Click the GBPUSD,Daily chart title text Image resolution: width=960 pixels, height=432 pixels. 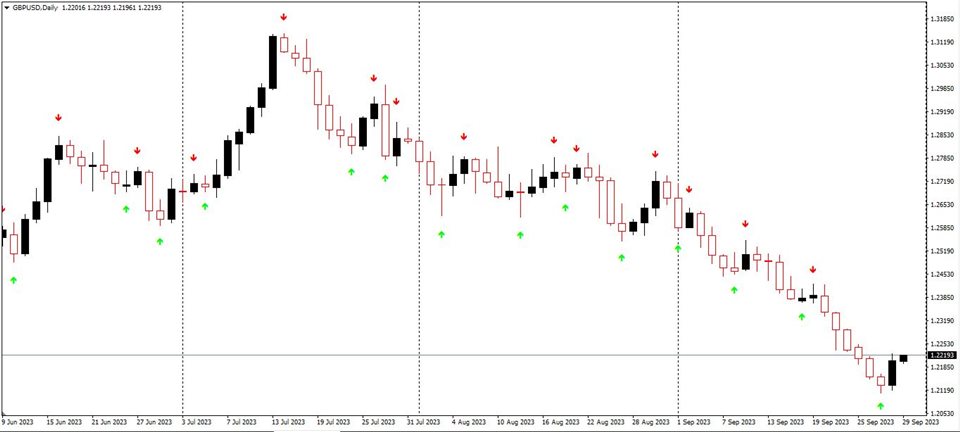pyautogui.click(x=34, y=8)
